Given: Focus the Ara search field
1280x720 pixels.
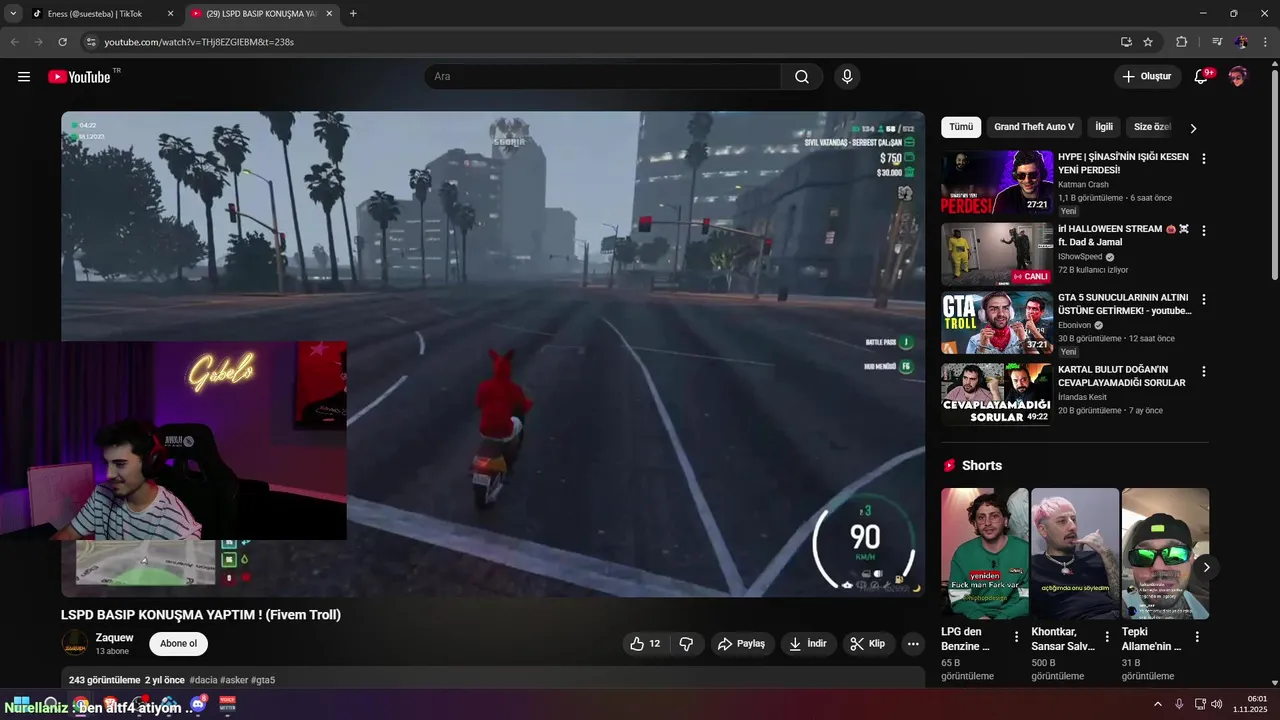Looking at the screenshot, I should point(603,77).
